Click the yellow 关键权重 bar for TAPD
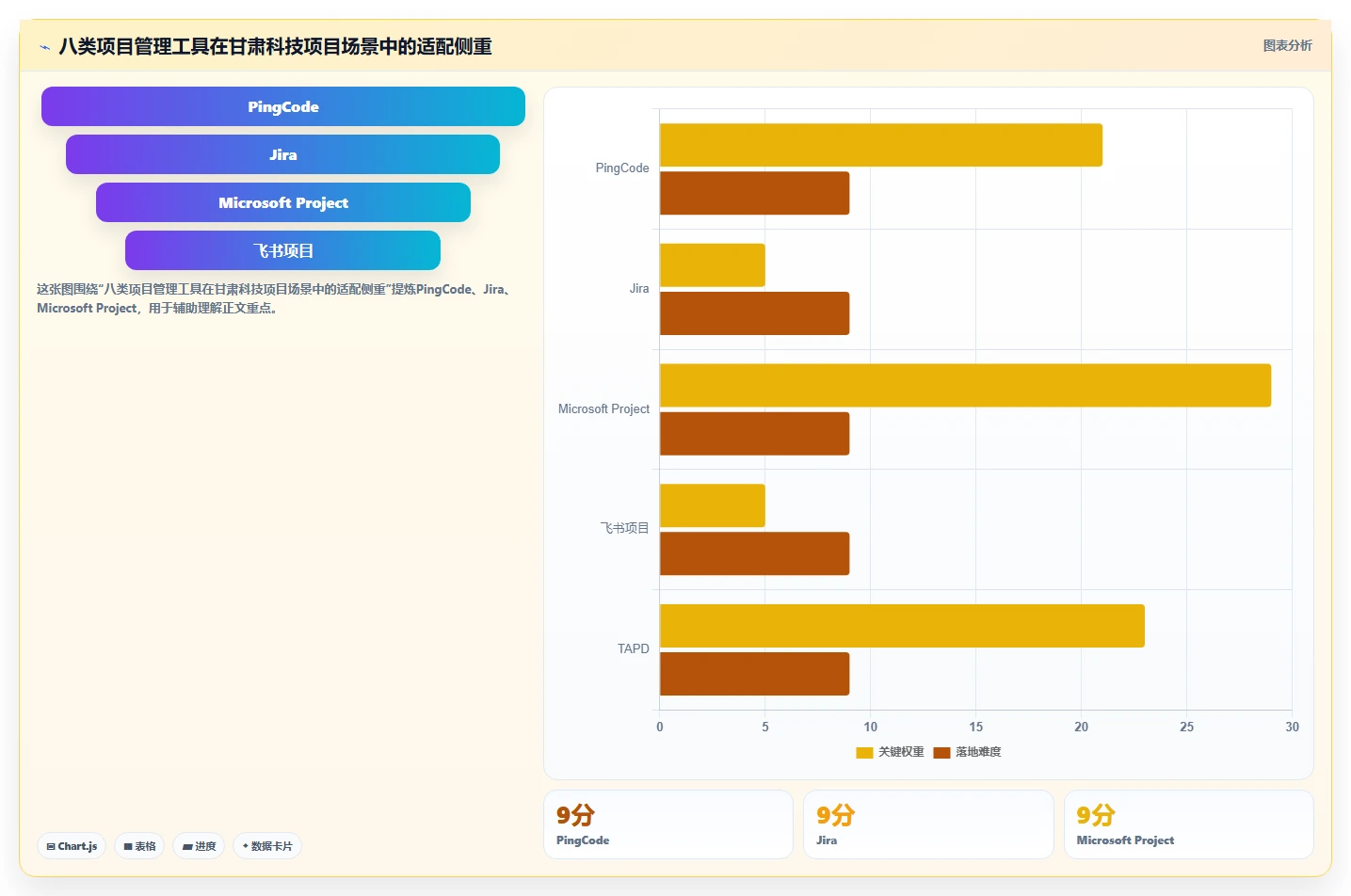The image size is (1351, 896). point(902,626)
